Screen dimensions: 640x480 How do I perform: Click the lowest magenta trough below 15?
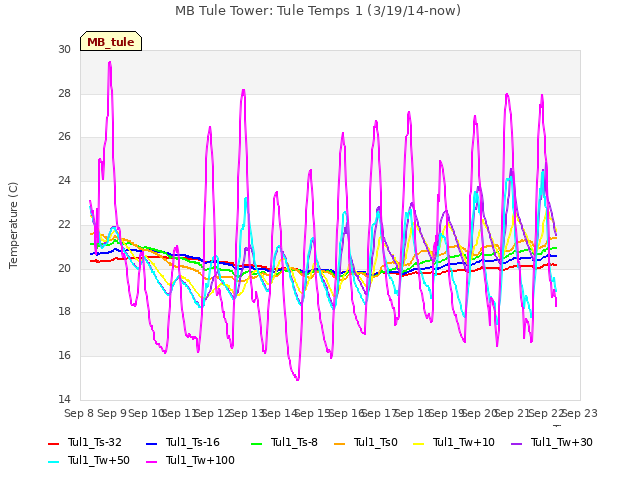click(x=297, y=379)
